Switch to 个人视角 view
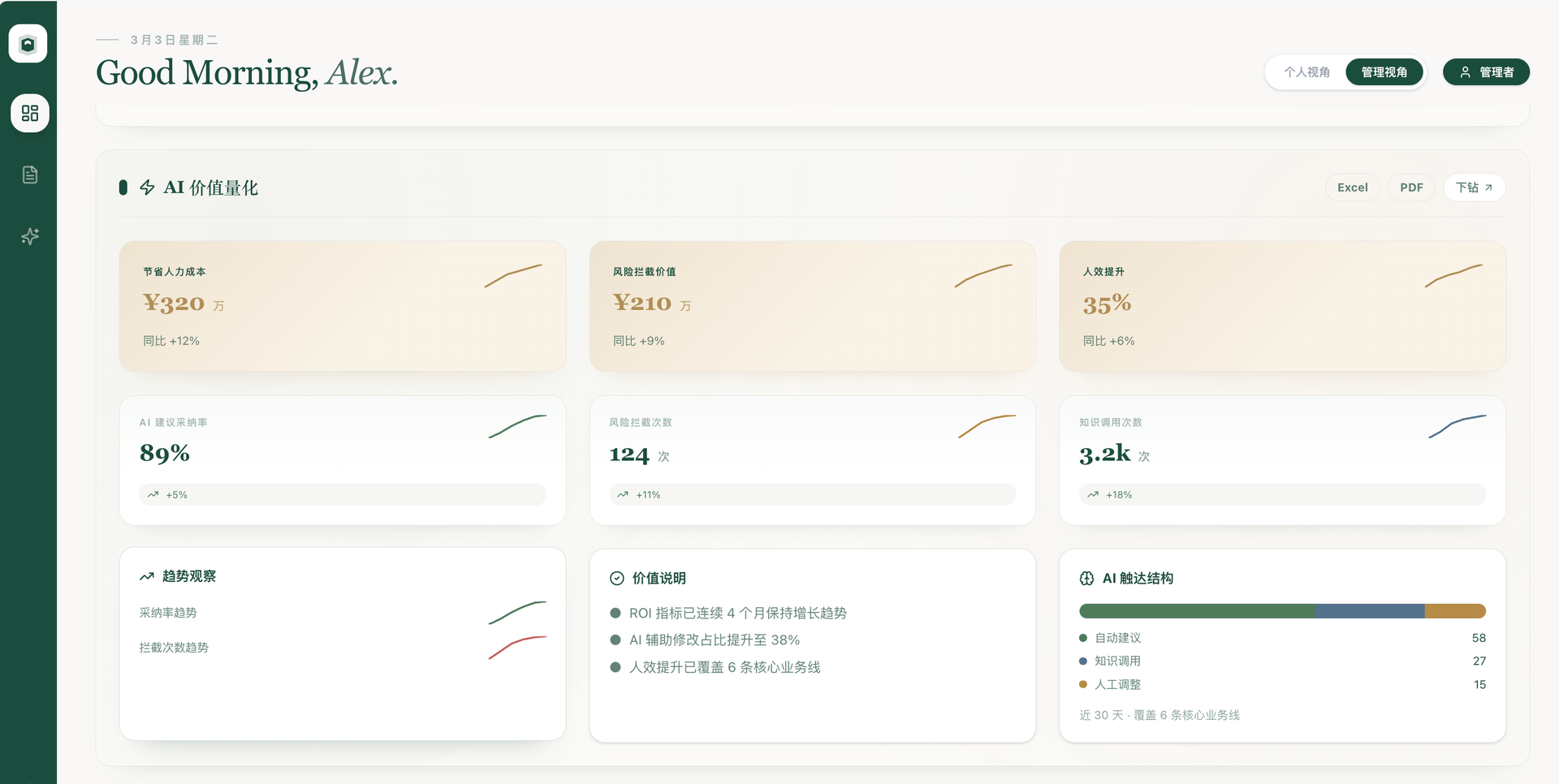Image resolution: width=1559 pixels, height=784 pixels. click(x=1306, y=72)
